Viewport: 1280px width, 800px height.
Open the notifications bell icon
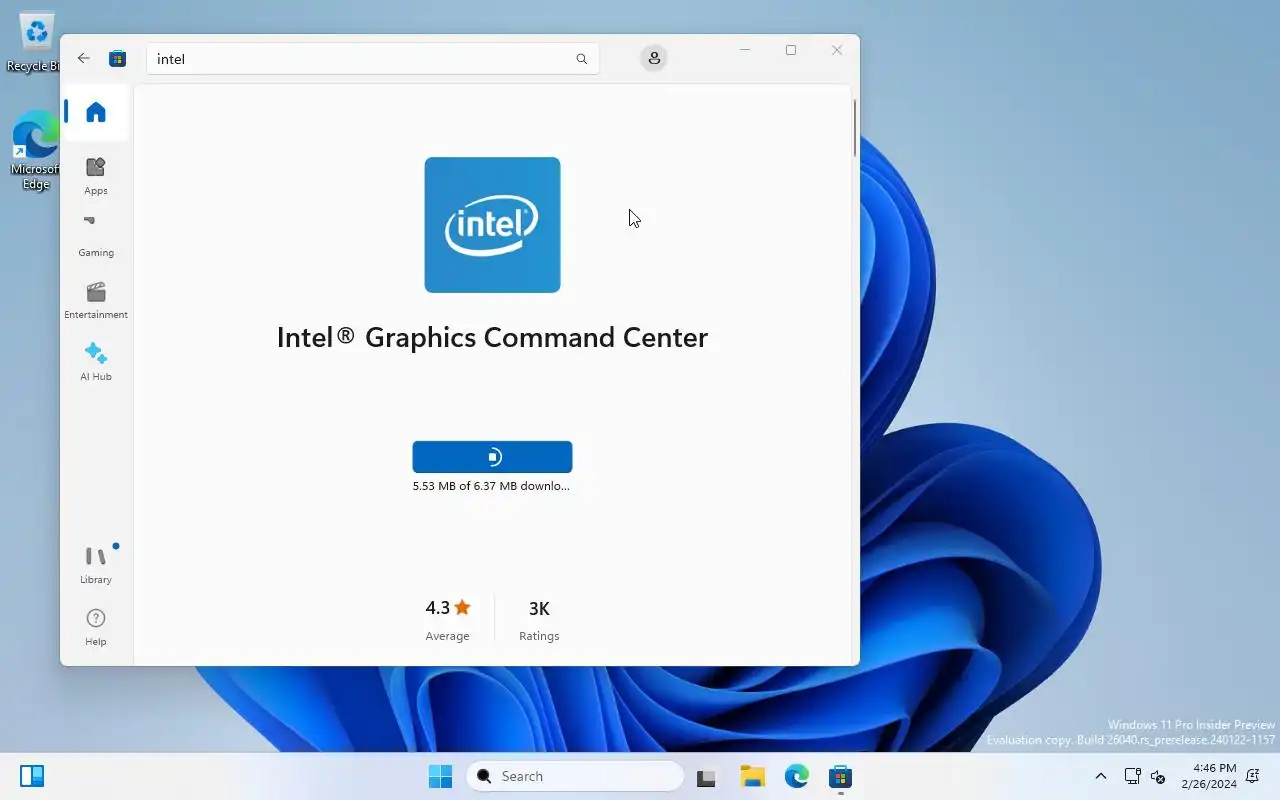1253,776
